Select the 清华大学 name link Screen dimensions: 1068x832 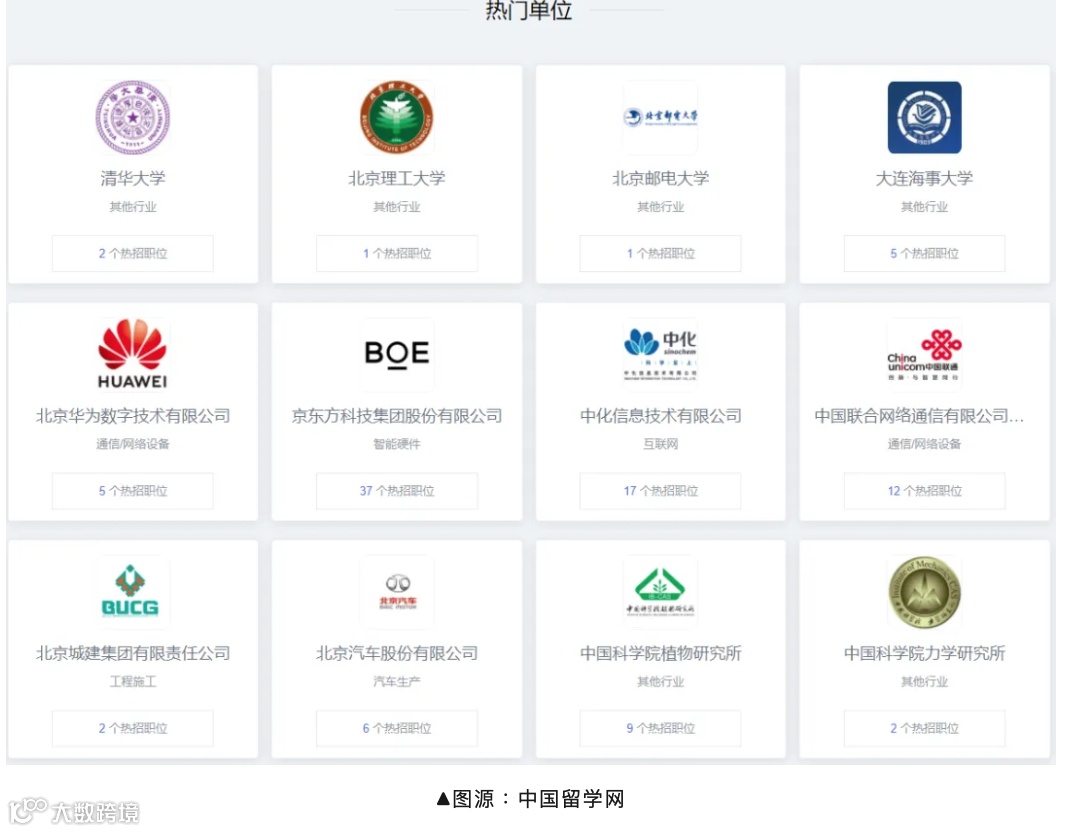(x=132, y=178)
